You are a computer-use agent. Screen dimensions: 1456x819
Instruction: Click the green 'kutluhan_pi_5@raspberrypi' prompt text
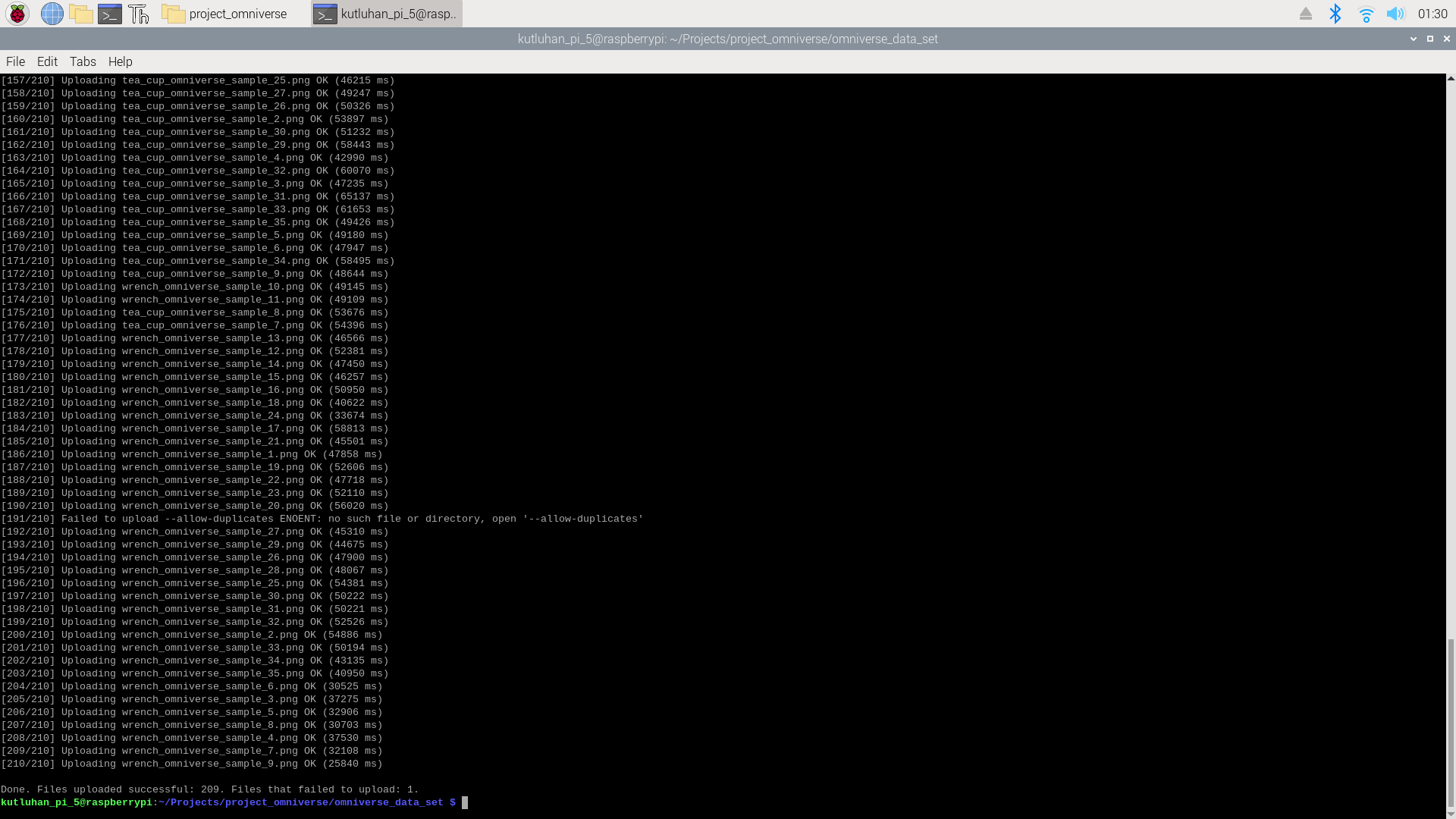(76, 802)
